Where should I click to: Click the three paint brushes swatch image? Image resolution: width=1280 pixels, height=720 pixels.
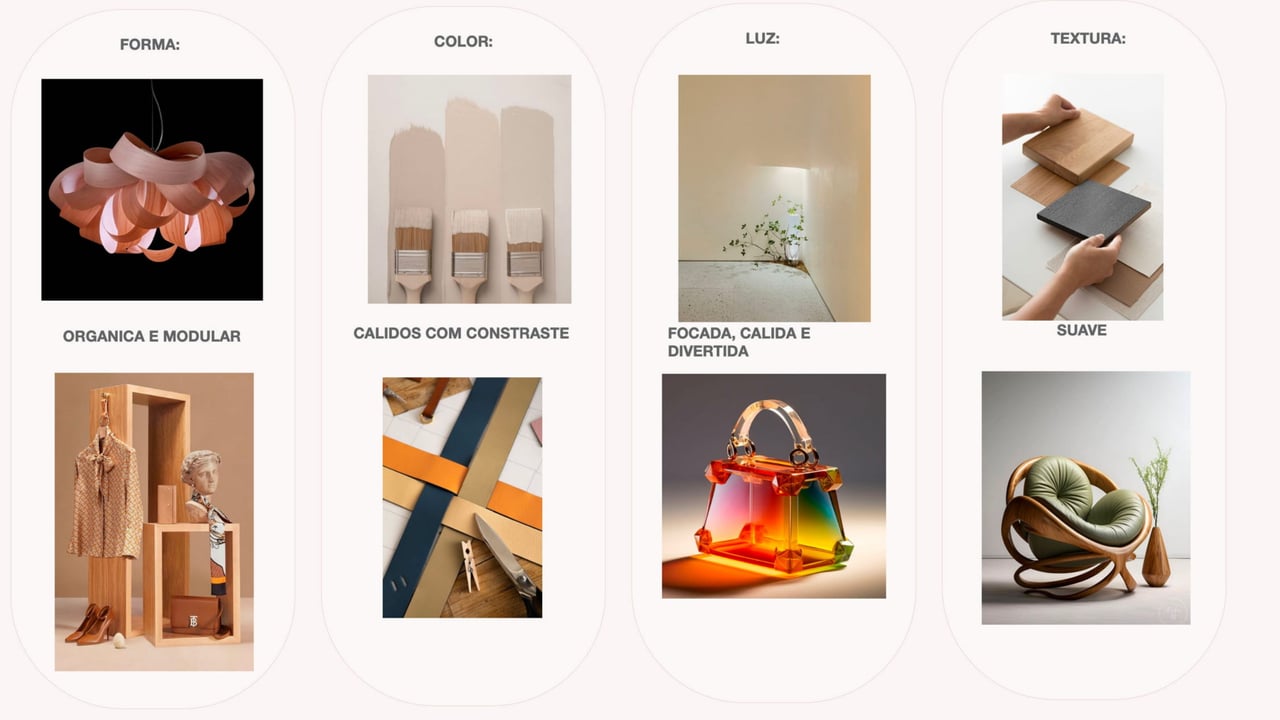[469, 189]
